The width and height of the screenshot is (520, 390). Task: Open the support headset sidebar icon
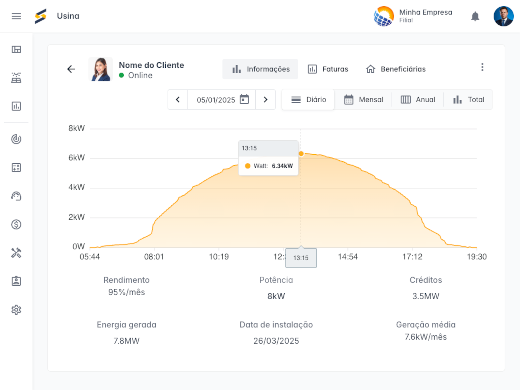(x=16, y=196)
